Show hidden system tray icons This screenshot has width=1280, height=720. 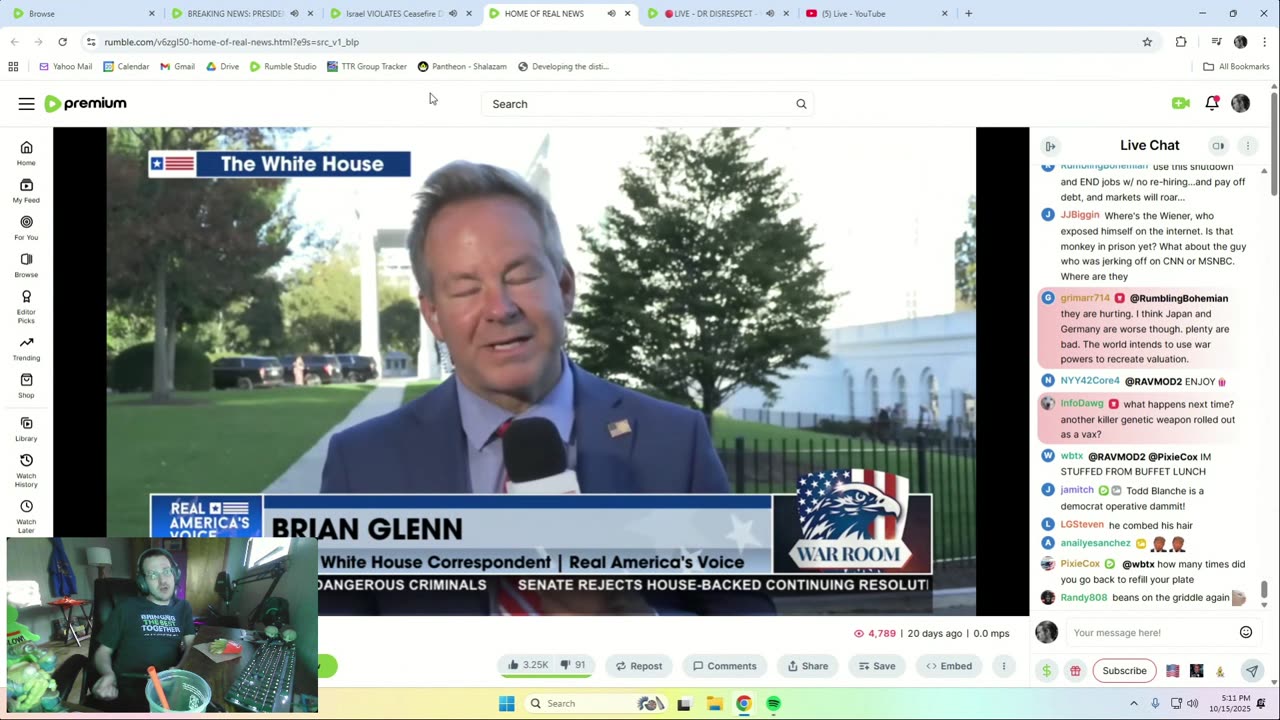coord(1134,704)
